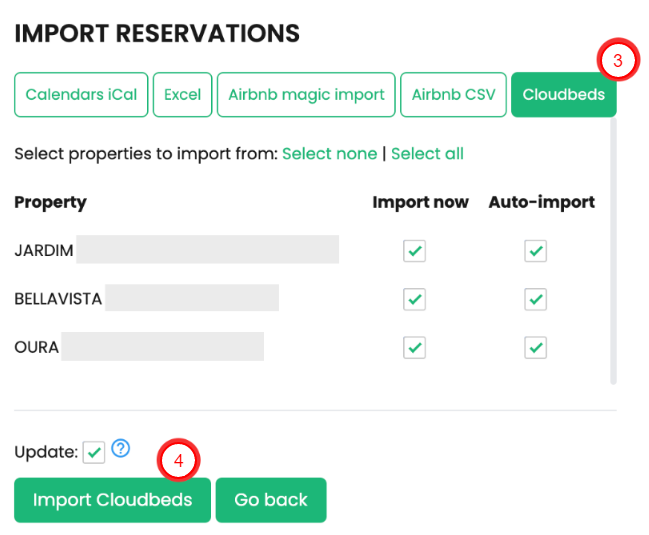This screenshot has width=649, height=535.
Task: Click the step 3 circle marker
Action: tap(618, 61)
